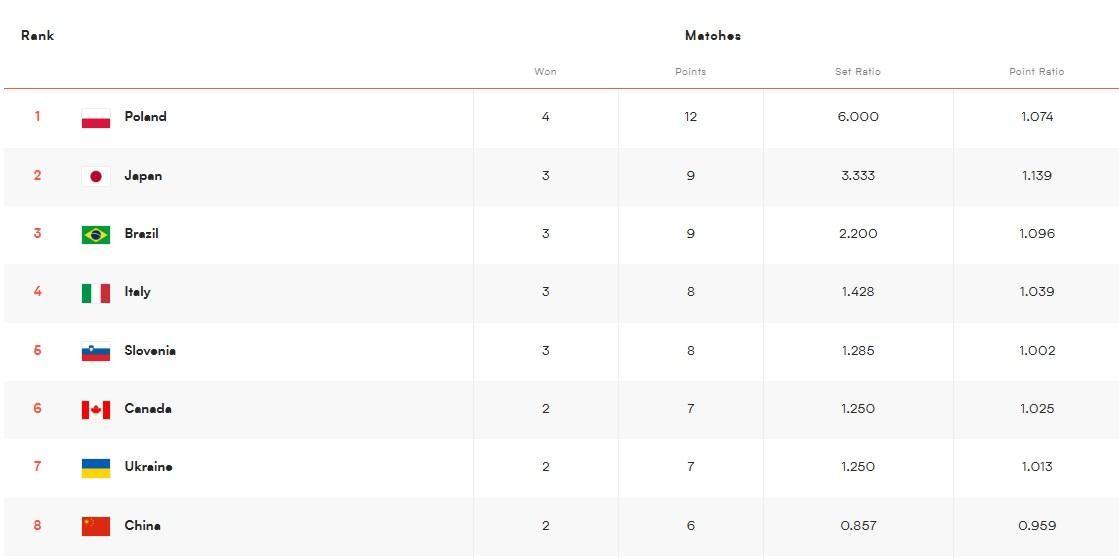
Task: Click the Ukraine flag icon
Action: (x=96, y=468)
